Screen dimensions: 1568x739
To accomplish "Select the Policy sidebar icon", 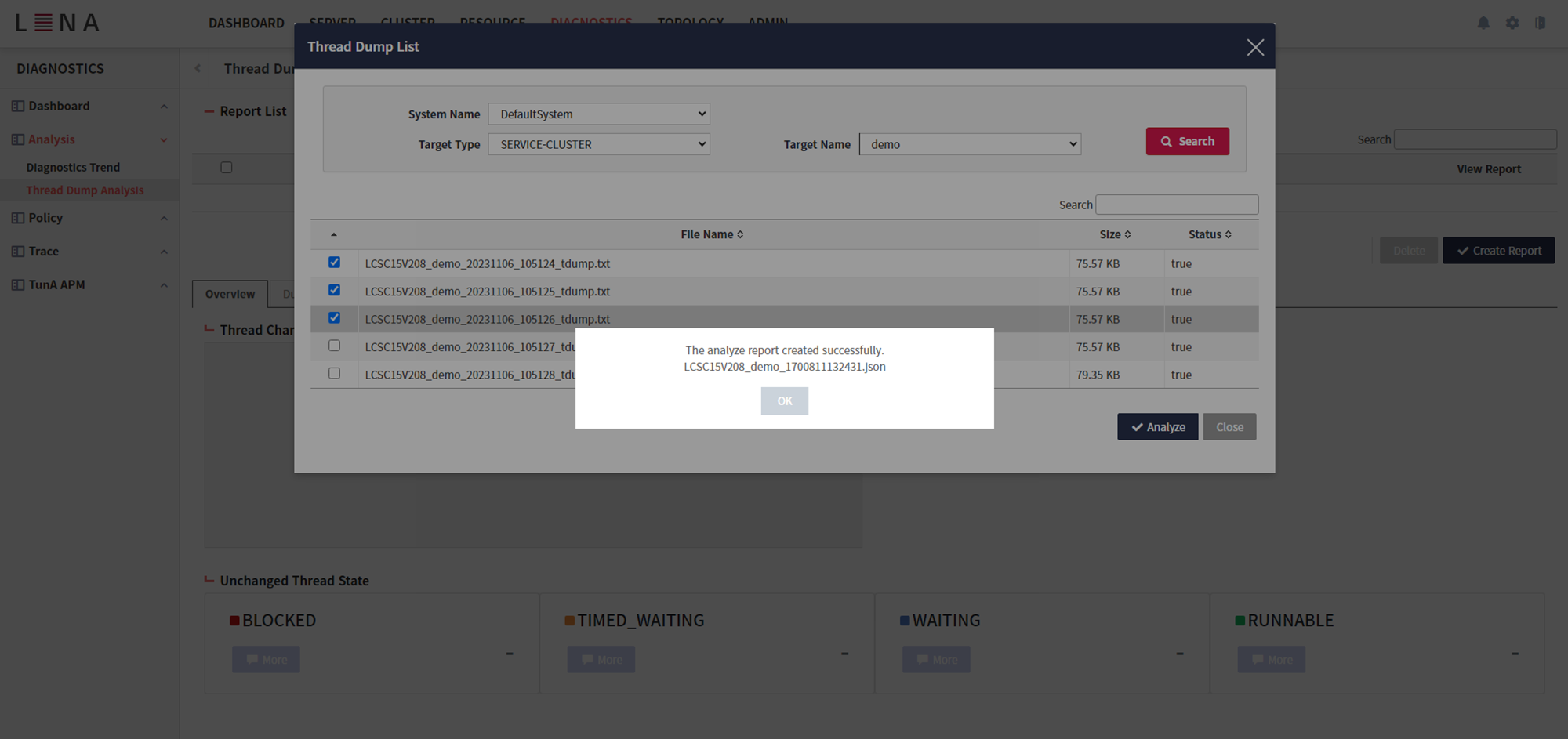I will pyautogui.click(x=16, y=217).
